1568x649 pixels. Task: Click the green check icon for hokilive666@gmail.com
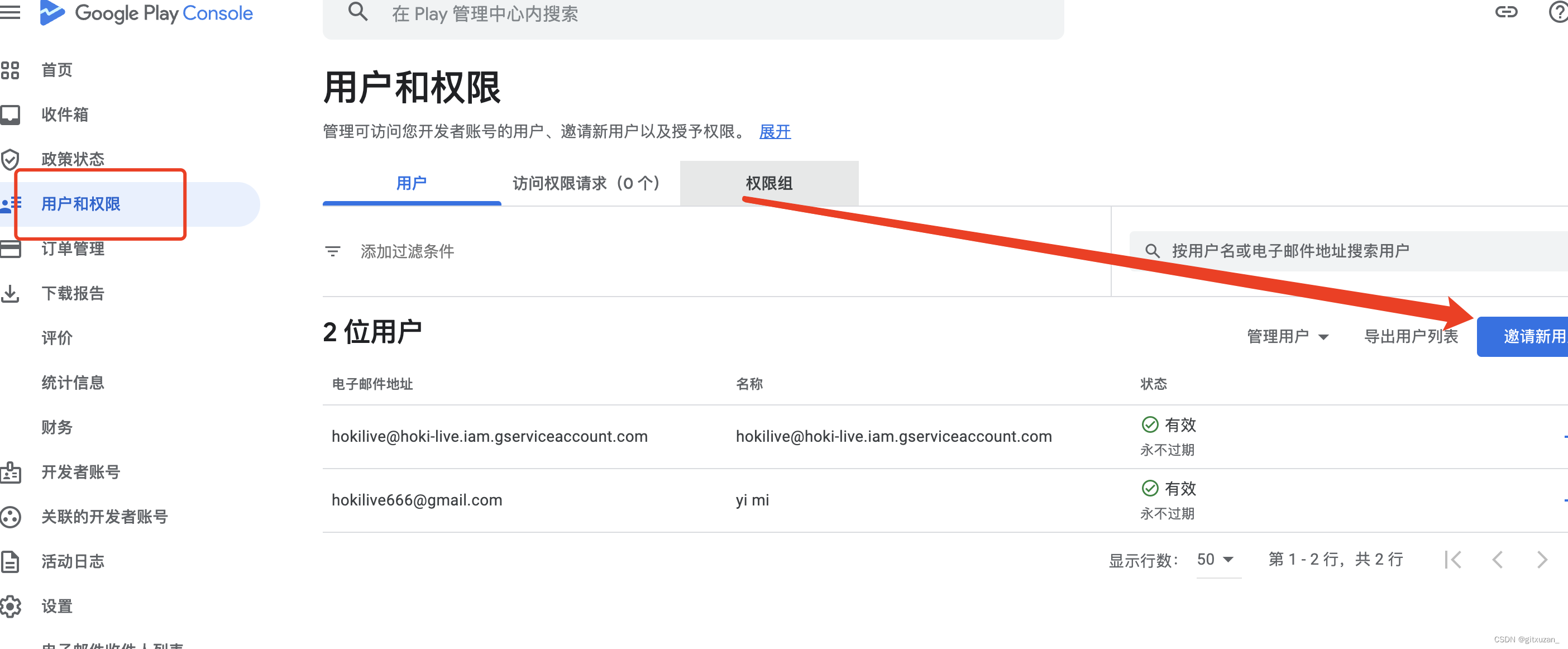point(1149,488)
